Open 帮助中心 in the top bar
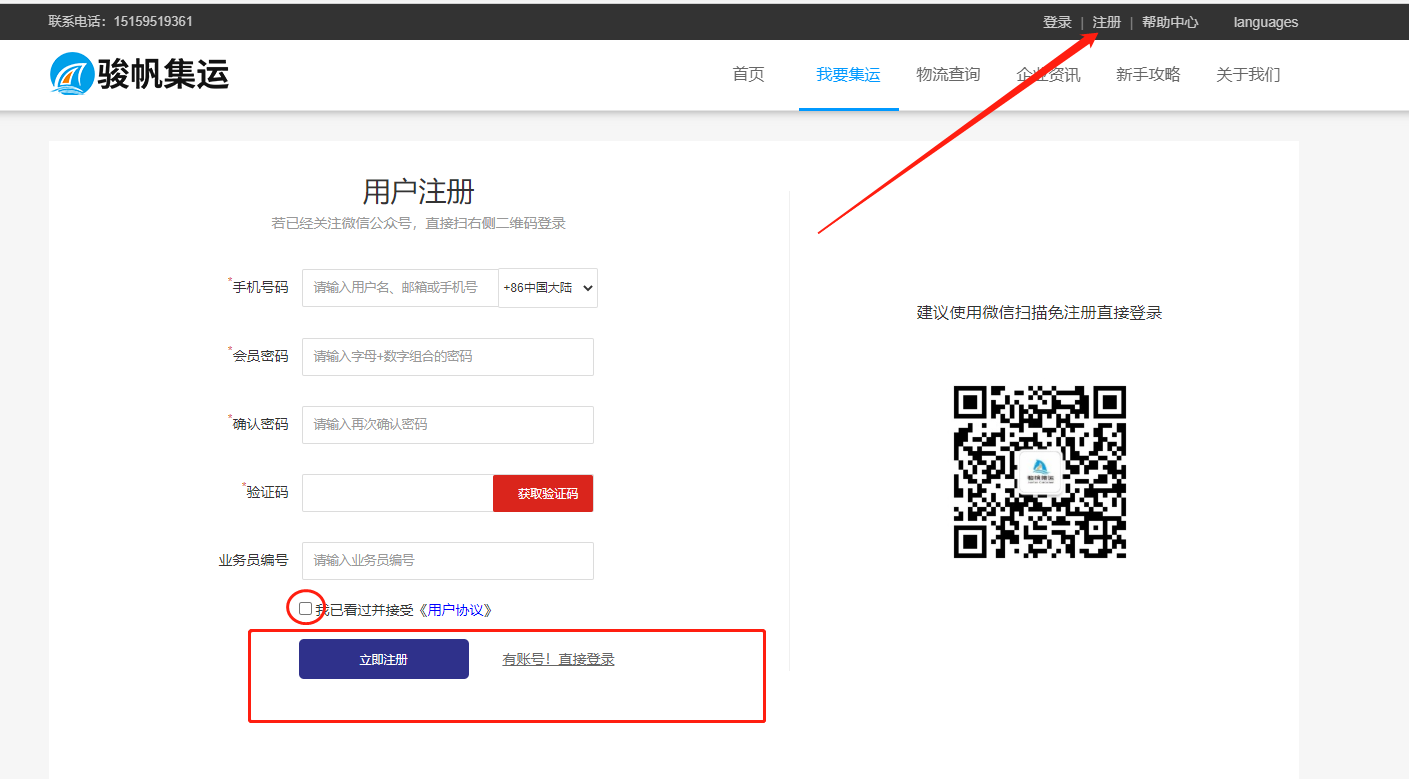Viewport: 1409px width, 779px height. (1170, 22)
